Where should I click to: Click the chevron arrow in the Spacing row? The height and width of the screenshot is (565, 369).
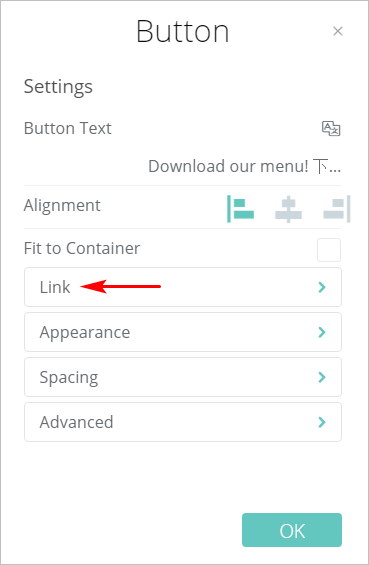(322, 377)
